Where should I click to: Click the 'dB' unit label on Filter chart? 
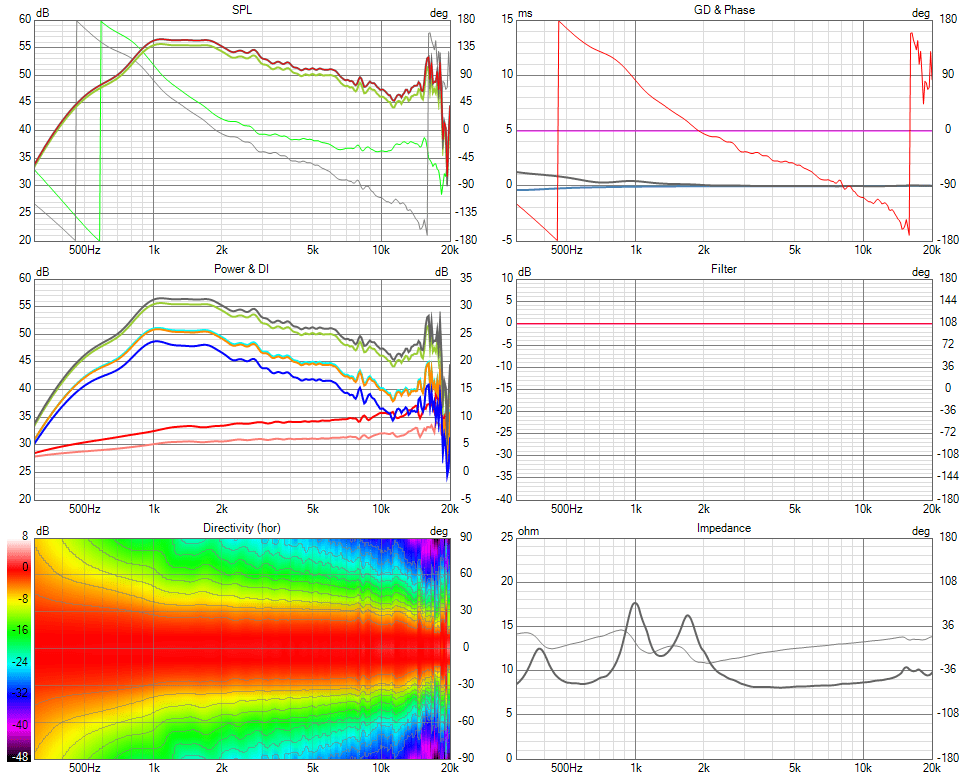524,272
